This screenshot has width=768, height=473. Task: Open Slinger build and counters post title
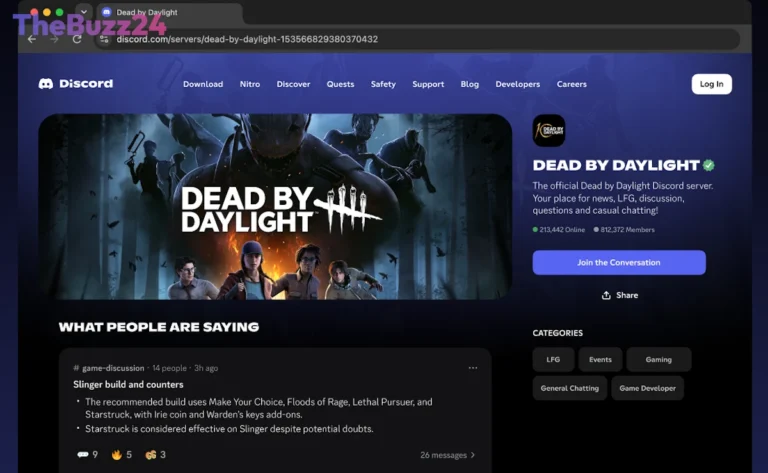[x=128, y=384]
